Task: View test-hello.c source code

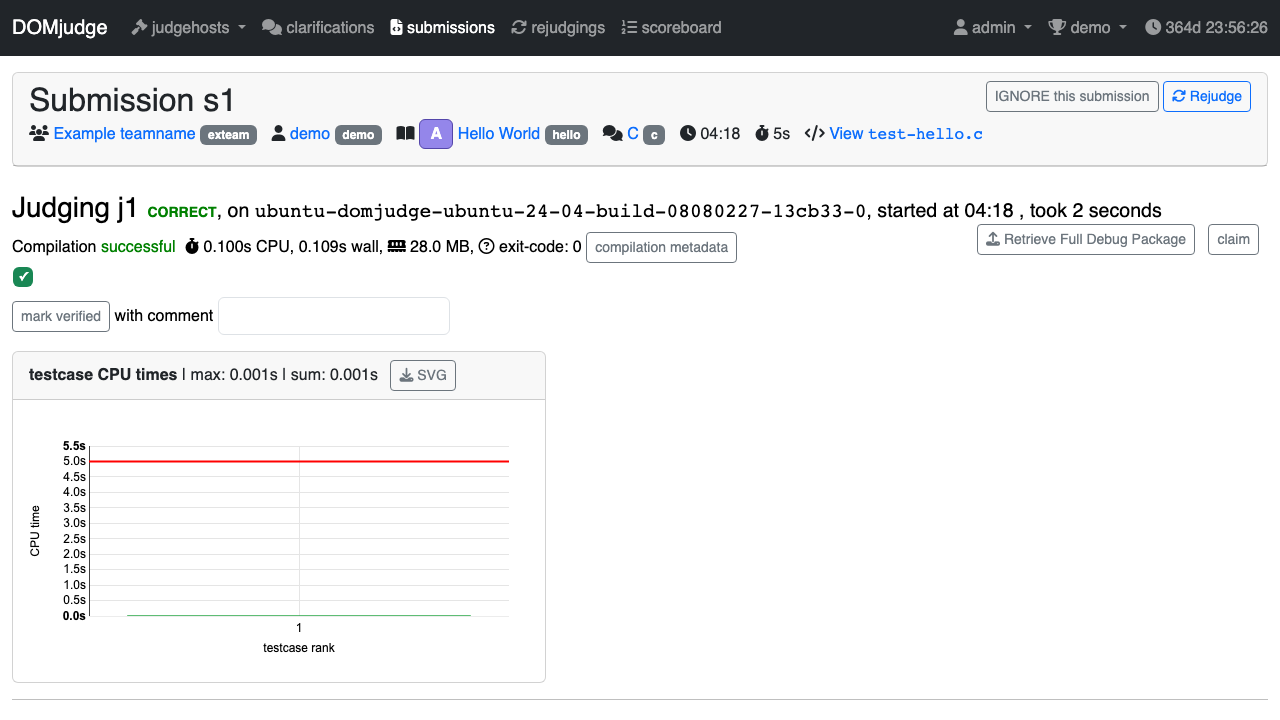Action: click(906, 133)
